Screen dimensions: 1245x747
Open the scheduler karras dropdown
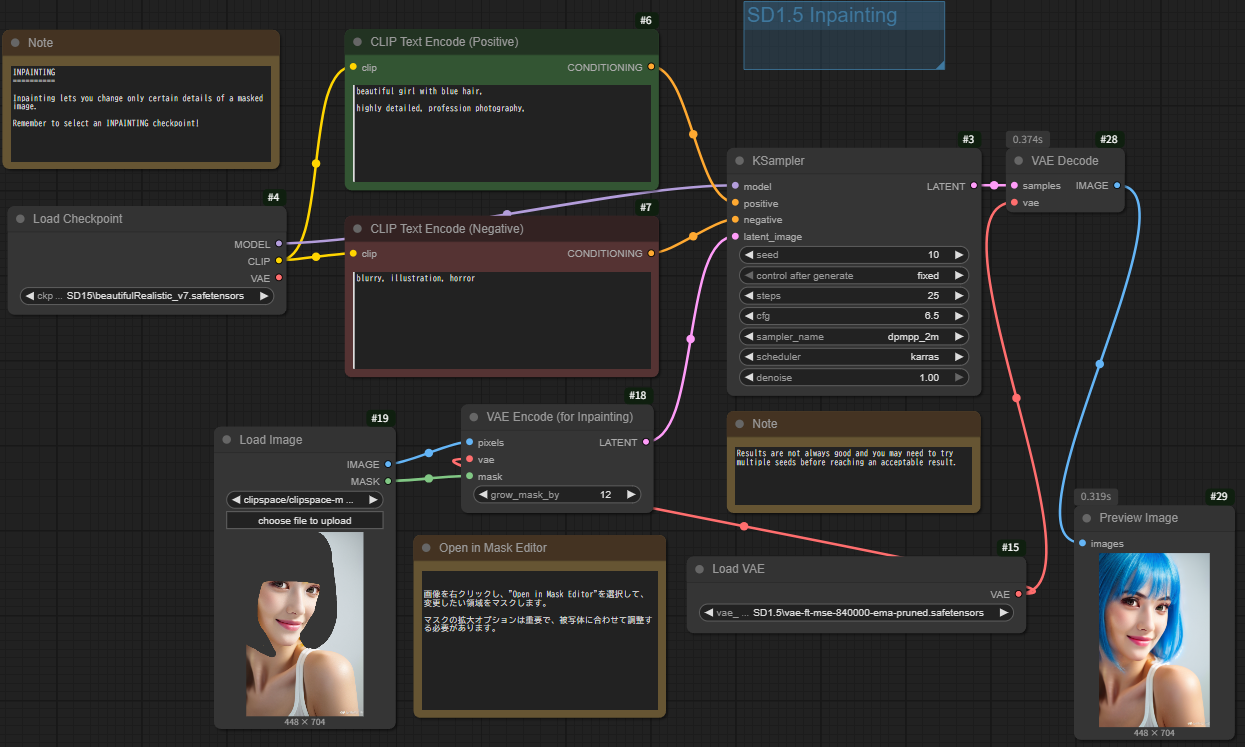point(854,357)
